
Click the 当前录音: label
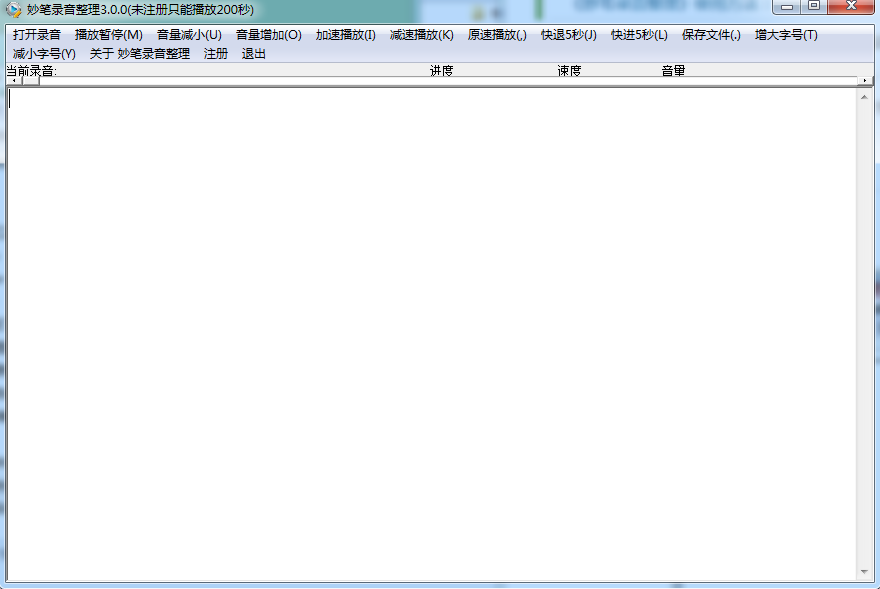coord(31,71)
